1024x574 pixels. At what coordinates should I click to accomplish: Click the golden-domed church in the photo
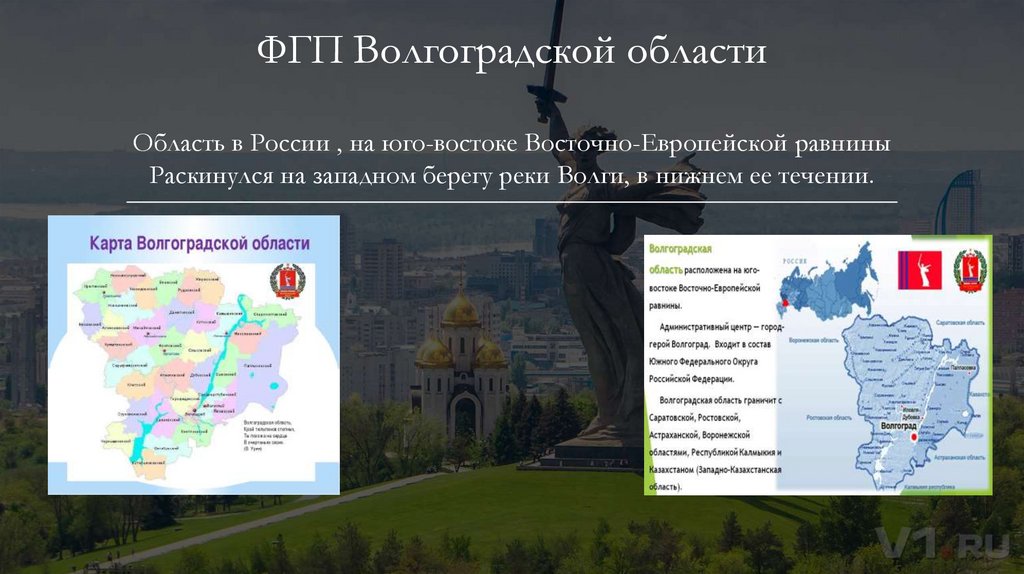coord(461,362)
